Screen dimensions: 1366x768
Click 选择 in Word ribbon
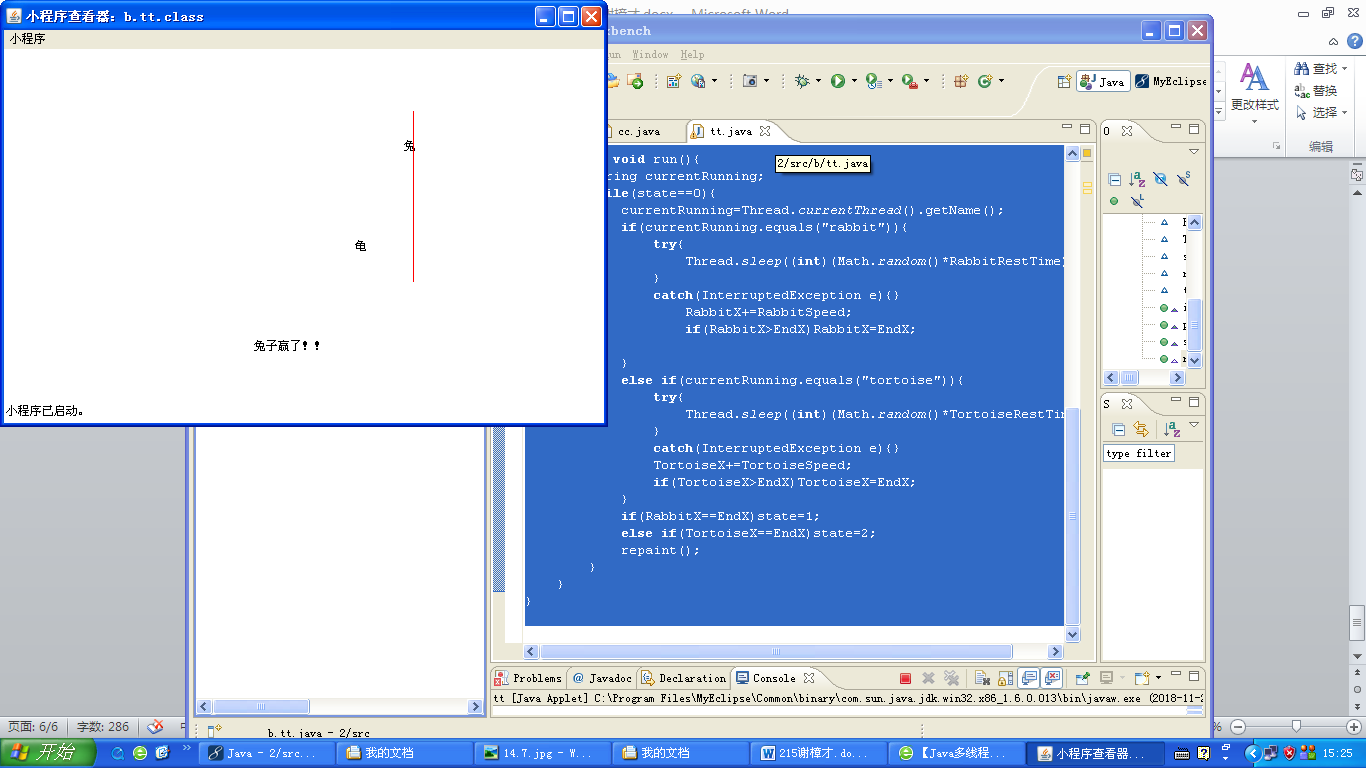pyautogui.click(x=1321, y=112)
